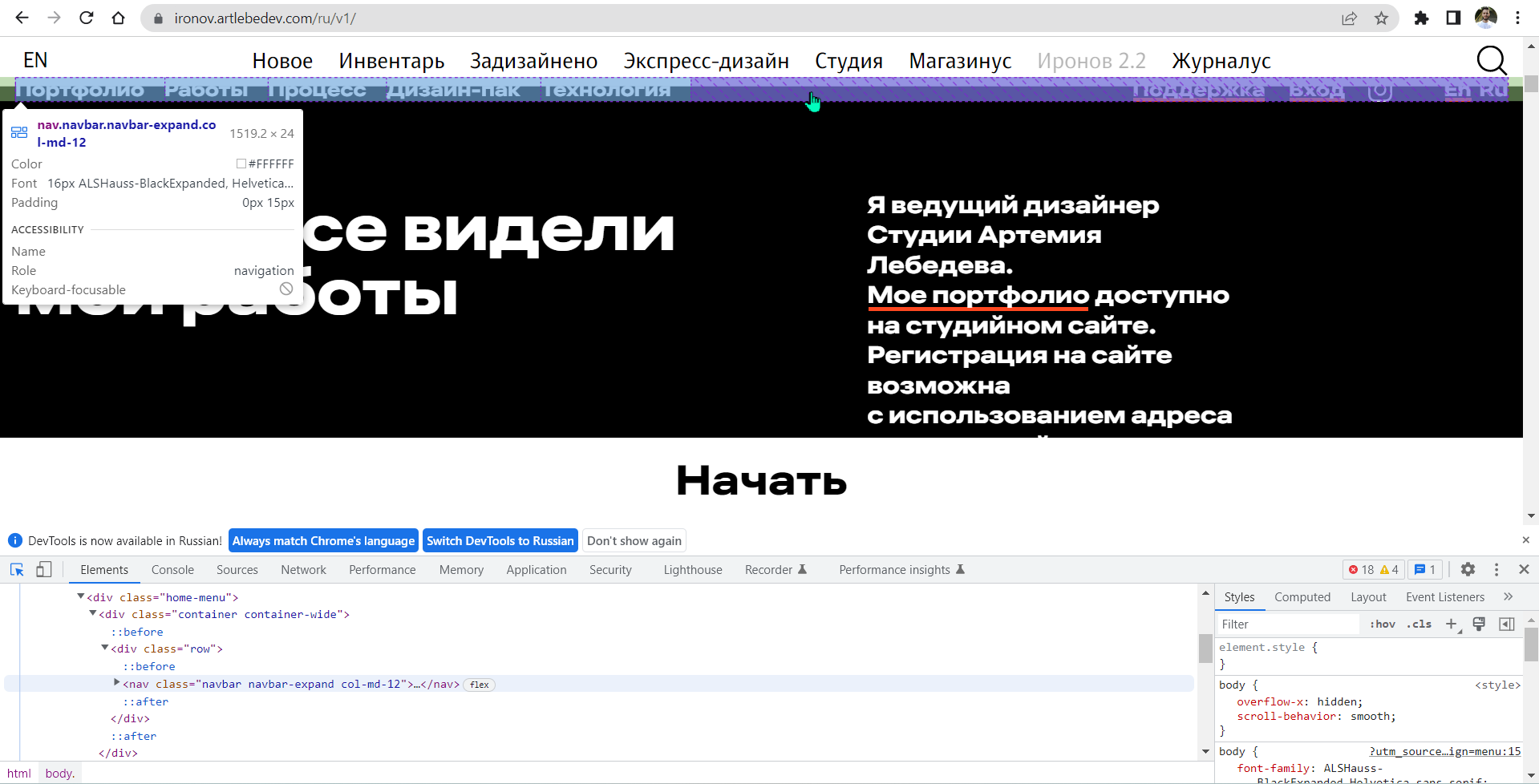Close the DevTools panel

[x=1524, y=569]
